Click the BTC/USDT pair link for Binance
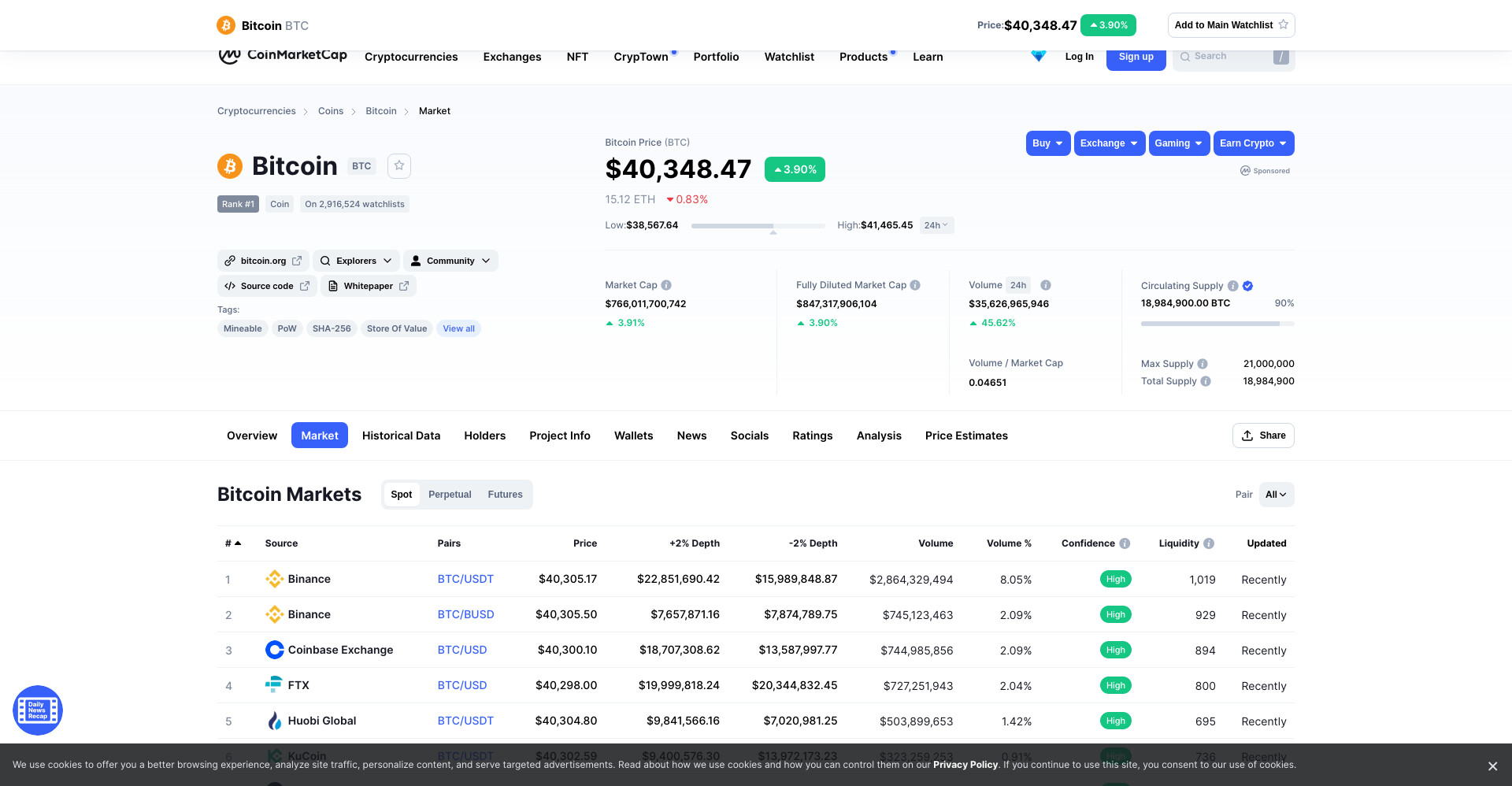The image size is (1512, 786). tap(465, 579)
